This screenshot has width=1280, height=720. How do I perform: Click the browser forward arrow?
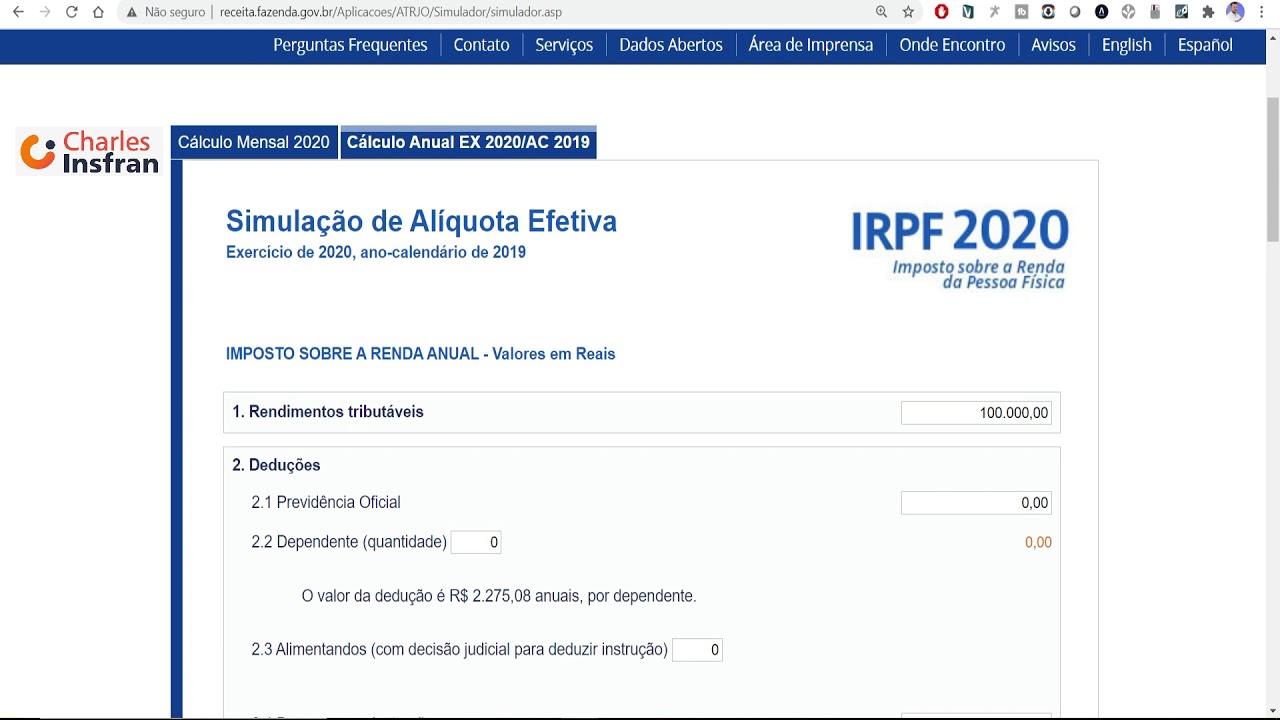pyautogui.click(x=44, y=12)
